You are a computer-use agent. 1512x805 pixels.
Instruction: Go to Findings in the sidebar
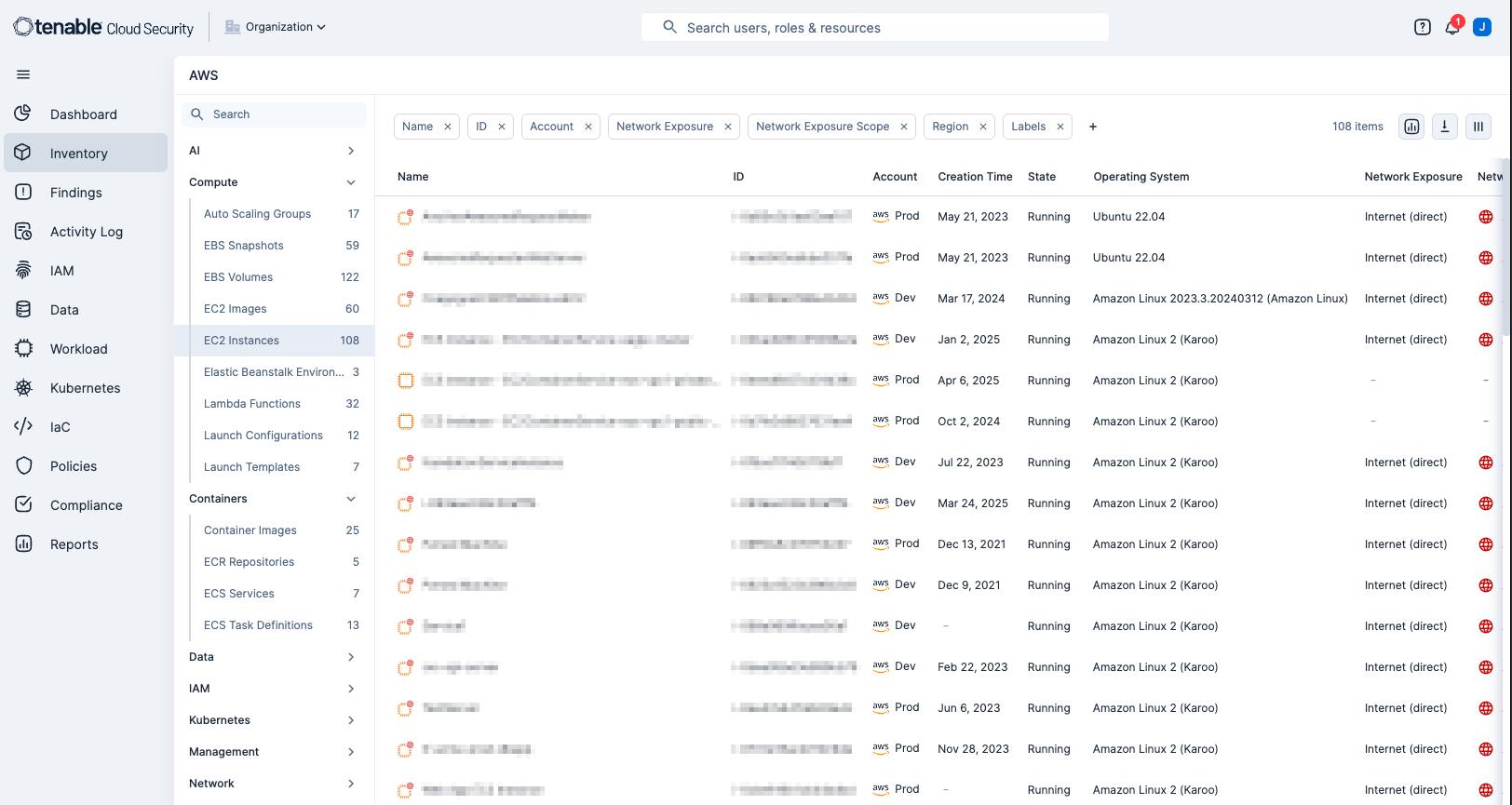75,193
